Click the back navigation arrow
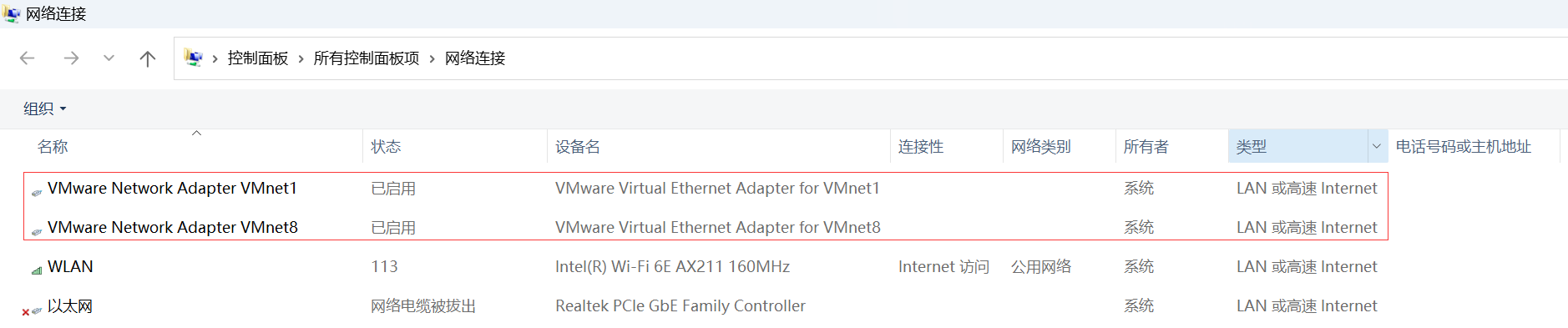Viewport: 1568px width, 328px height. point(28,58)
